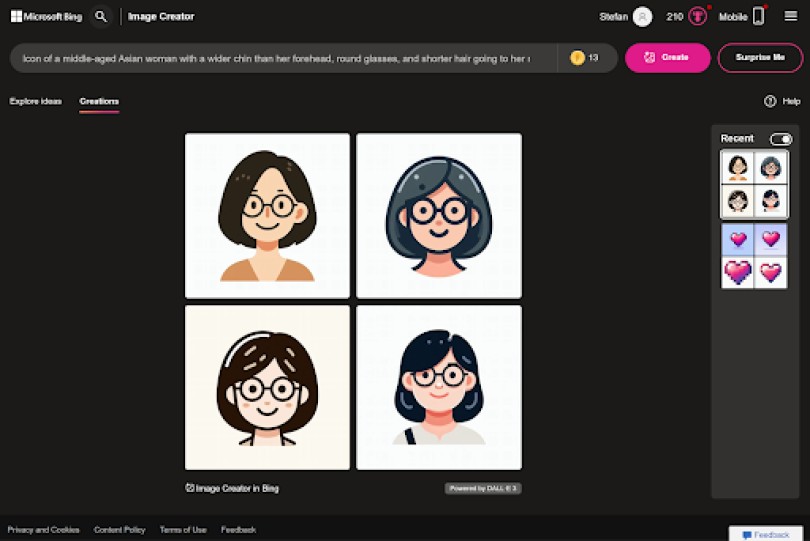The width and height of the screenshot is (810, 541).
Task: Open Stefan's profile avatar
Action: click(x=642, y=17)
